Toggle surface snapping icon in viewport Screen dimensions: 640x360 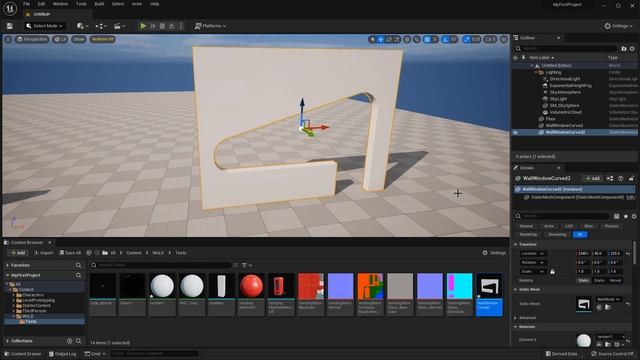(416, 39)
